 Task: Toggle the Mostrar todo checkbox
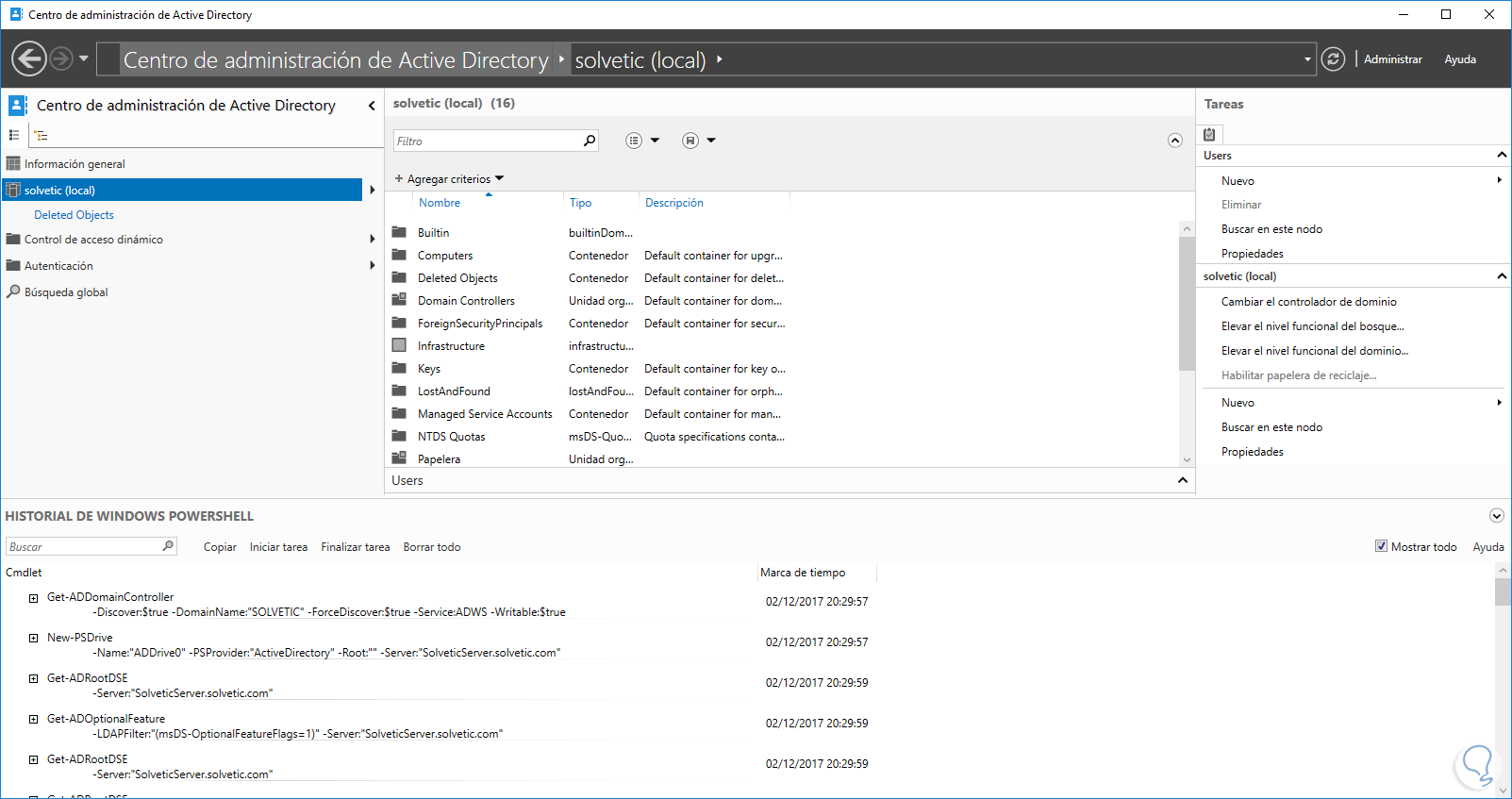click(1381, 546)
